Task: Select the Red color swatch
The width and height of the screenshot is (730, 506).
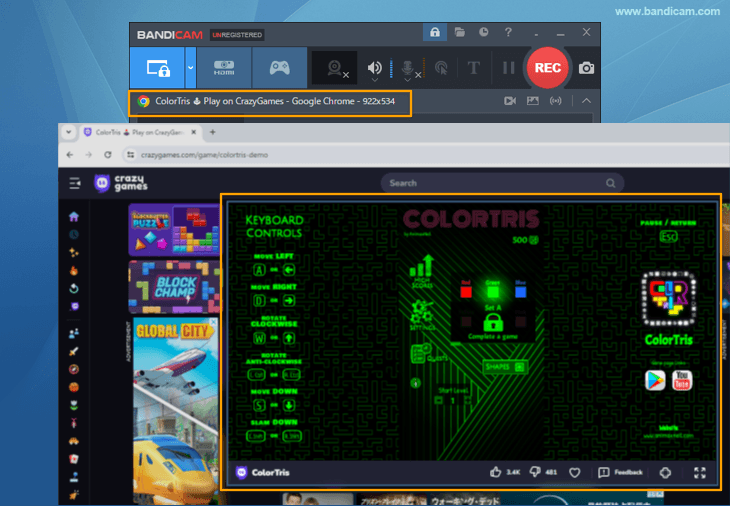Action: (x=466, y=290)
